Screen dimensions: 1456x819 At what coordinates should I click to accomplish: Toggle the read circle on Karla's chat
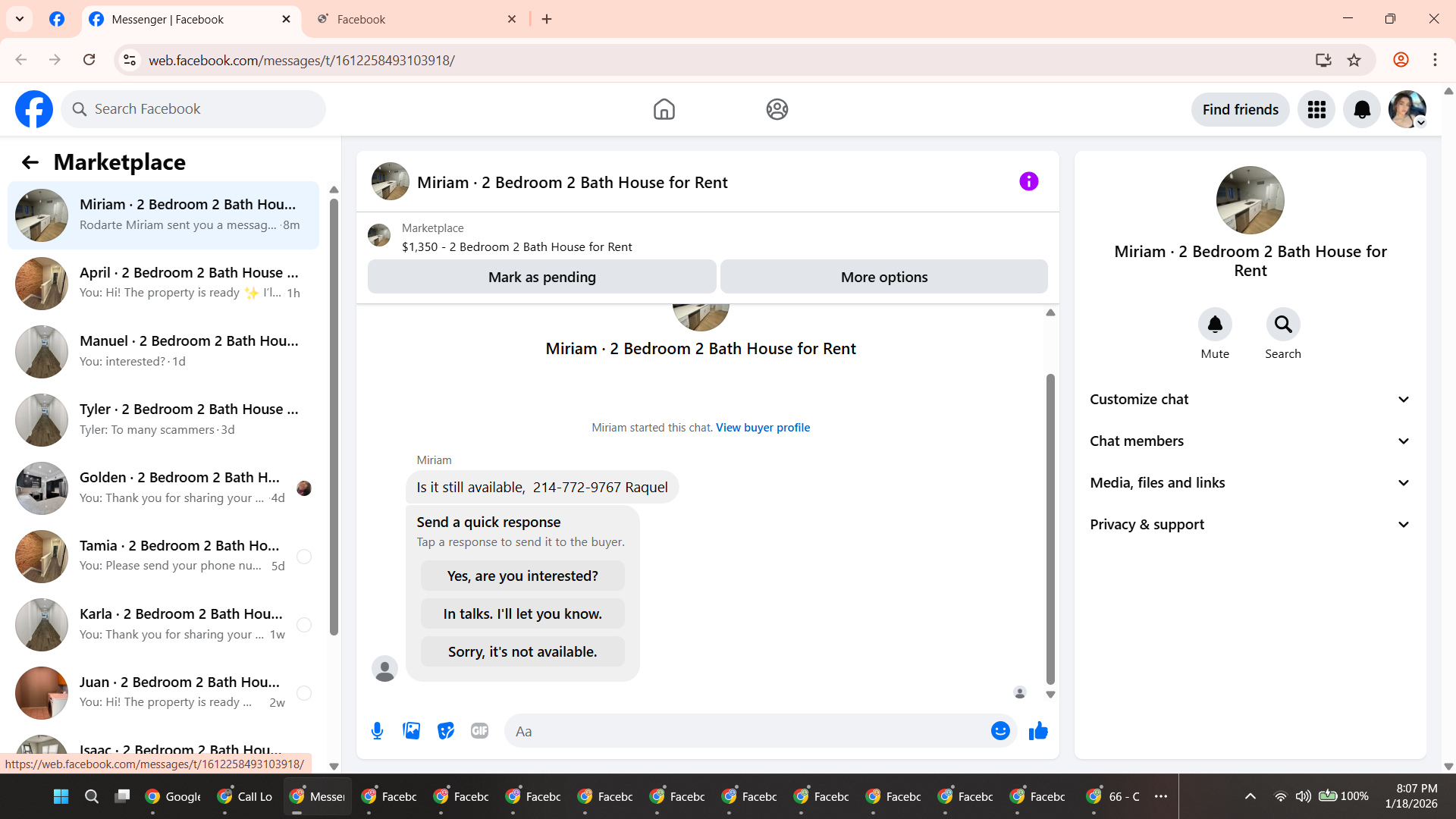click(x=304, y=625)
